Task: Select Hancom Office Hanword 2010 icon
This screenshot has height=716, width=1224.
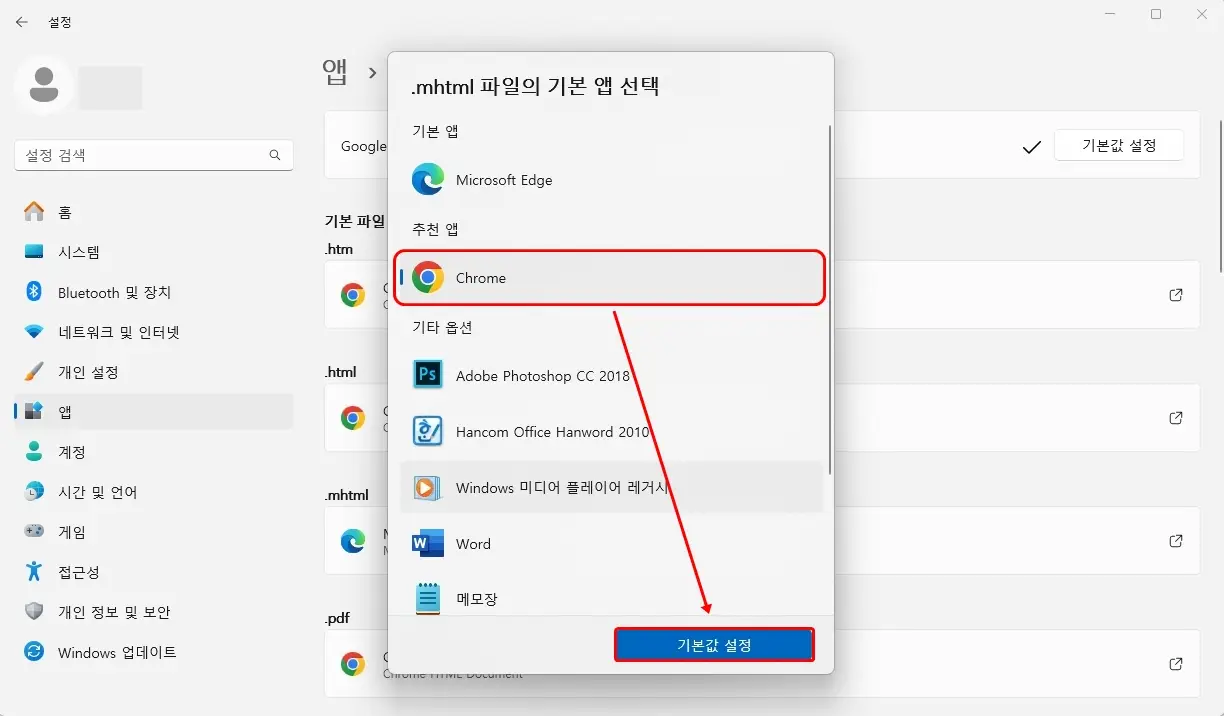Action: click(x=428, y=431)
